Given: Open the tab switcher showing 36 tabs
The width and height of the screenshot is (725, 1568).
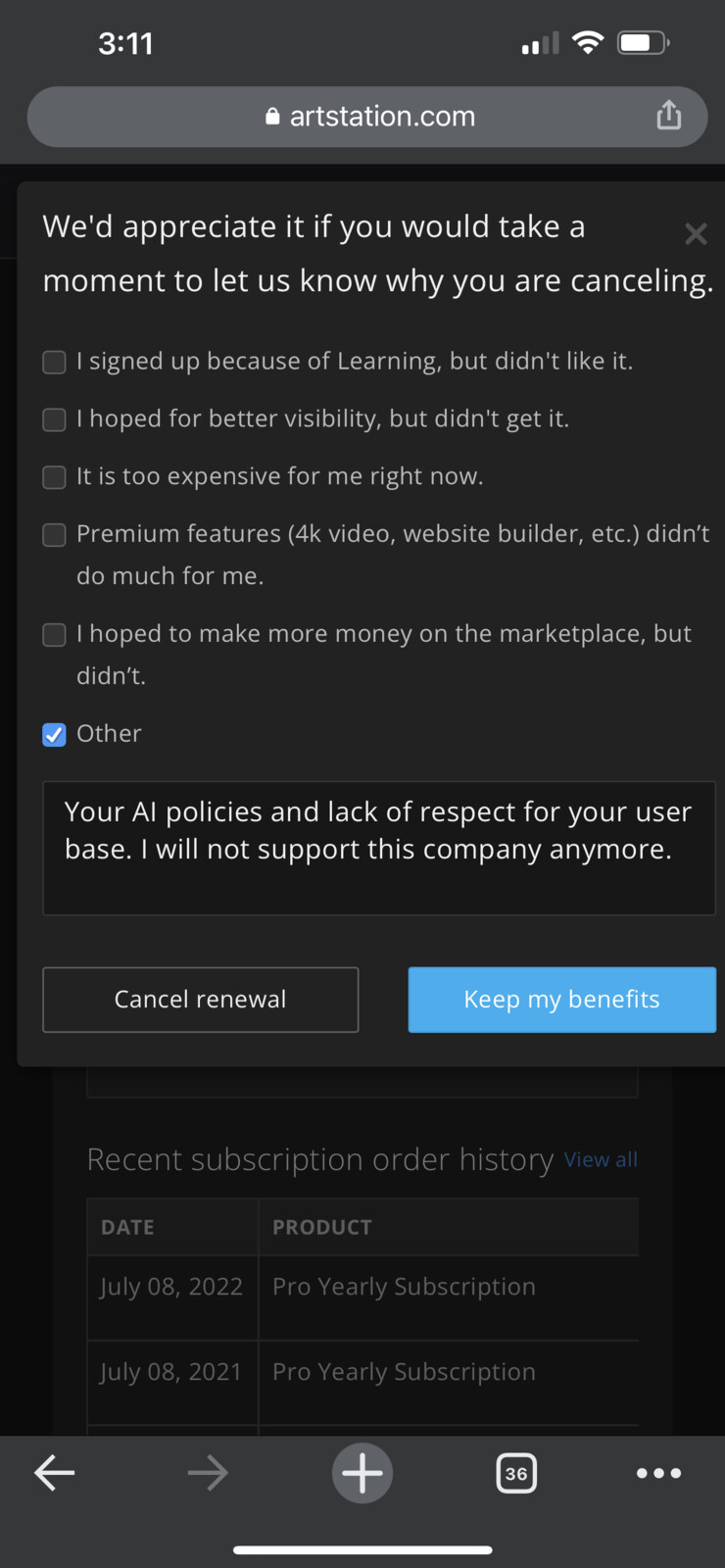Looking at the screenshot, I should click(x=516, y=1473).
